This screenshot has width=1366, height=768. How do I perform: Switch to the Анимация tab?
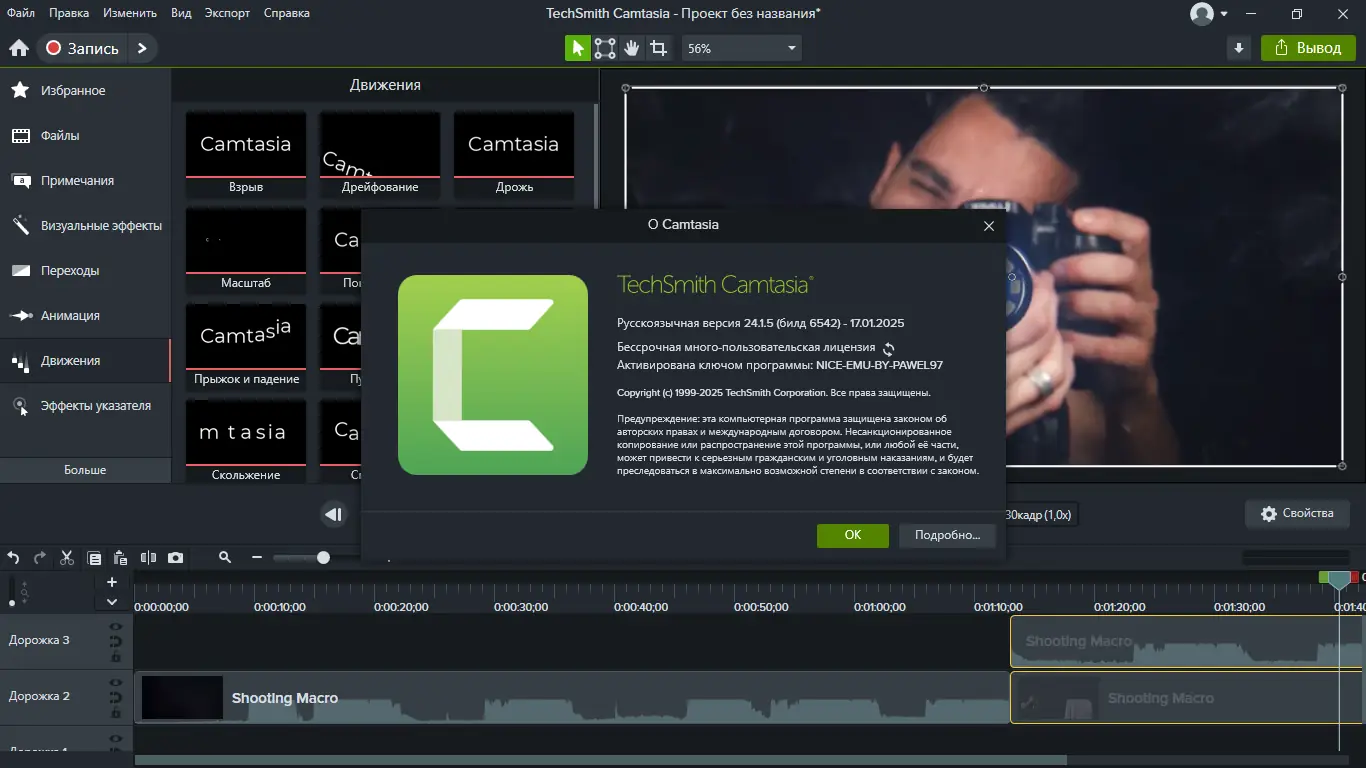[x=85, y=316]
